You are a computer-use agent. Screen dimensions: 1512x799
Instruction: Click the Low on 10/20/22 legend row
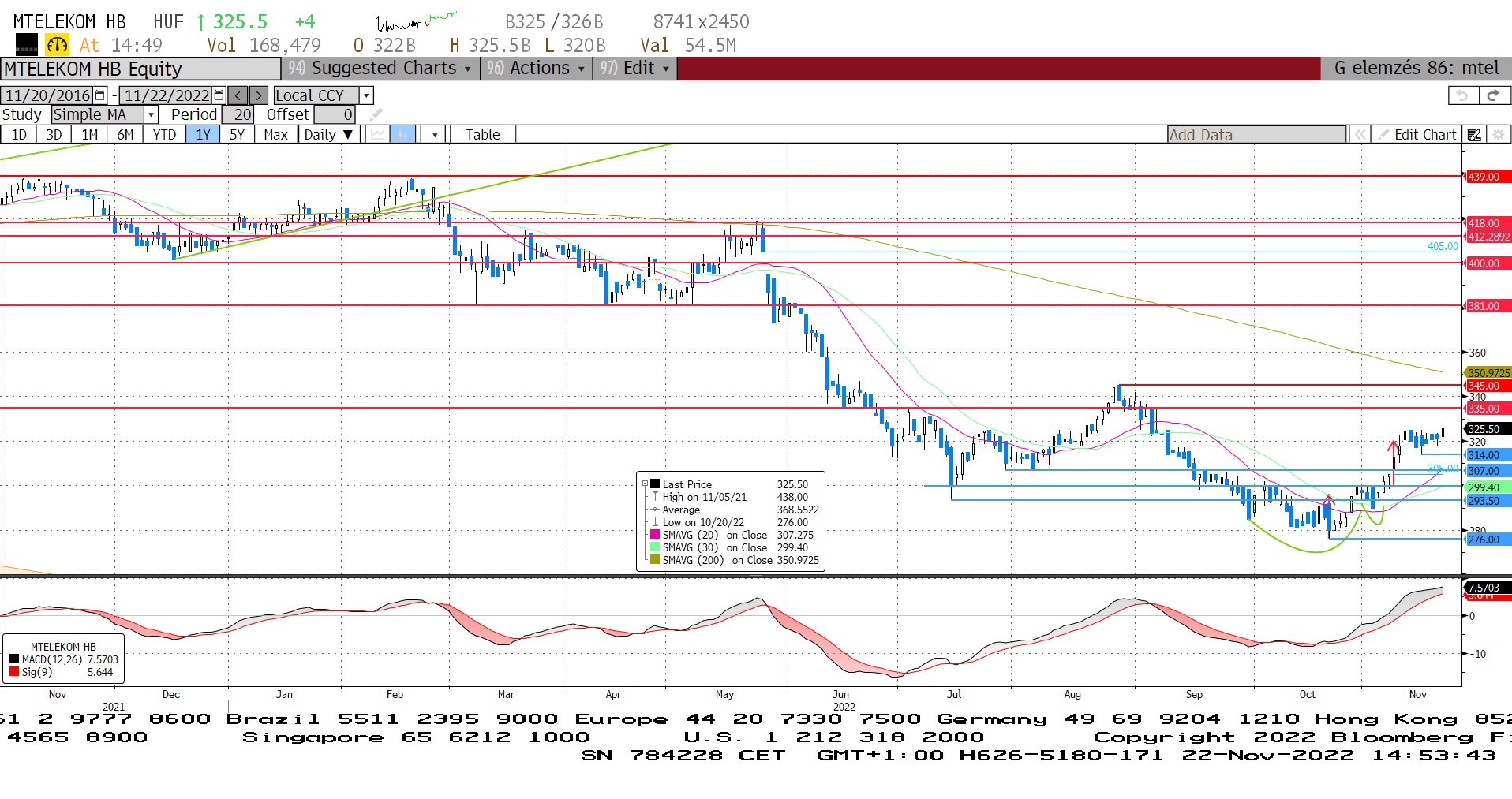pos(735,522)
